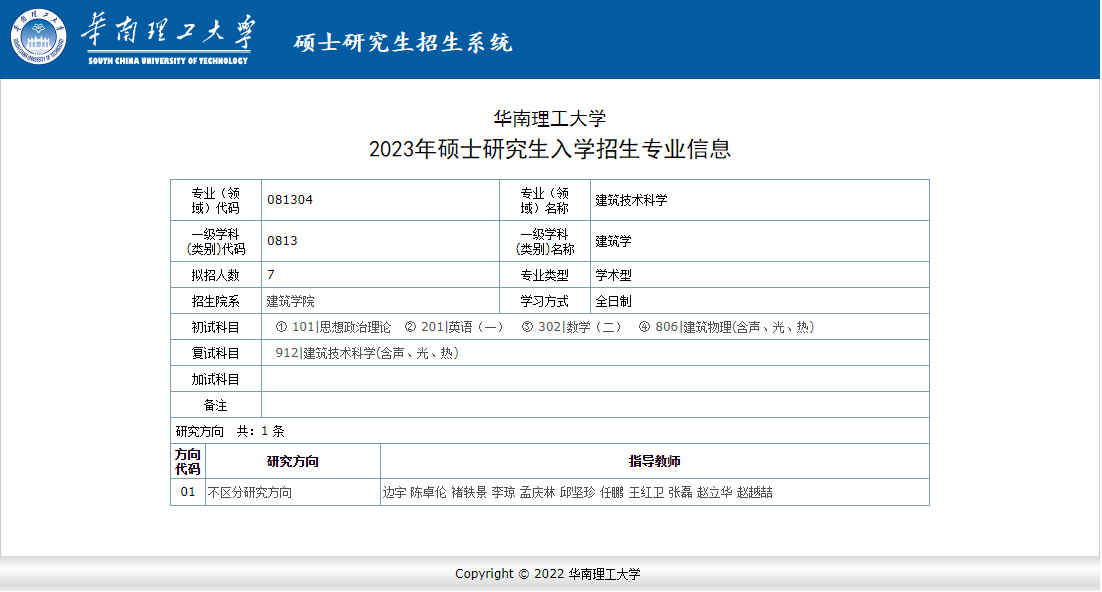The width and height of the screenshot is (1102, 592).
Task: Click the 一级学科(类别)名称 label cell
Action: [545, 241]
